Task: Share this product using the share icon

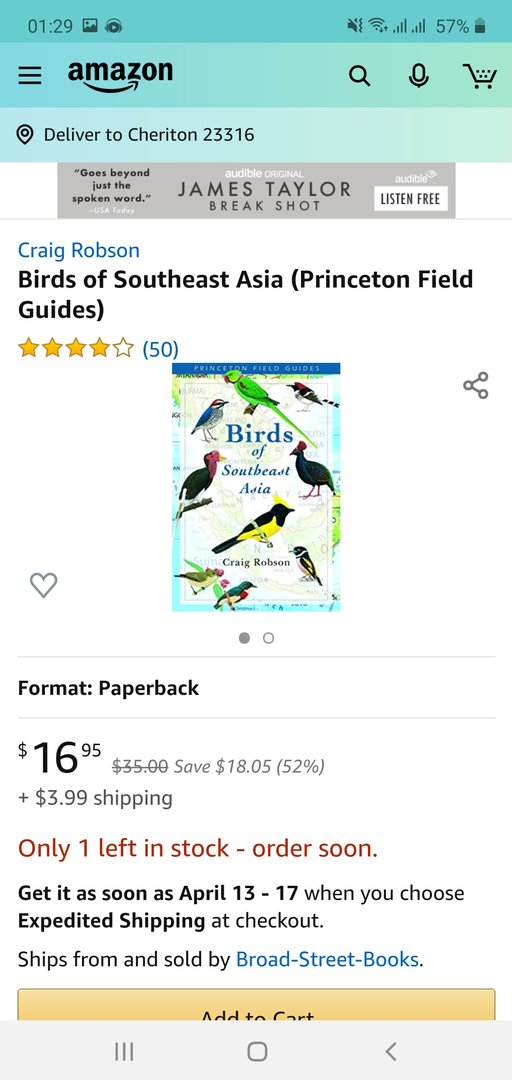Action: (x=475, y=386)
